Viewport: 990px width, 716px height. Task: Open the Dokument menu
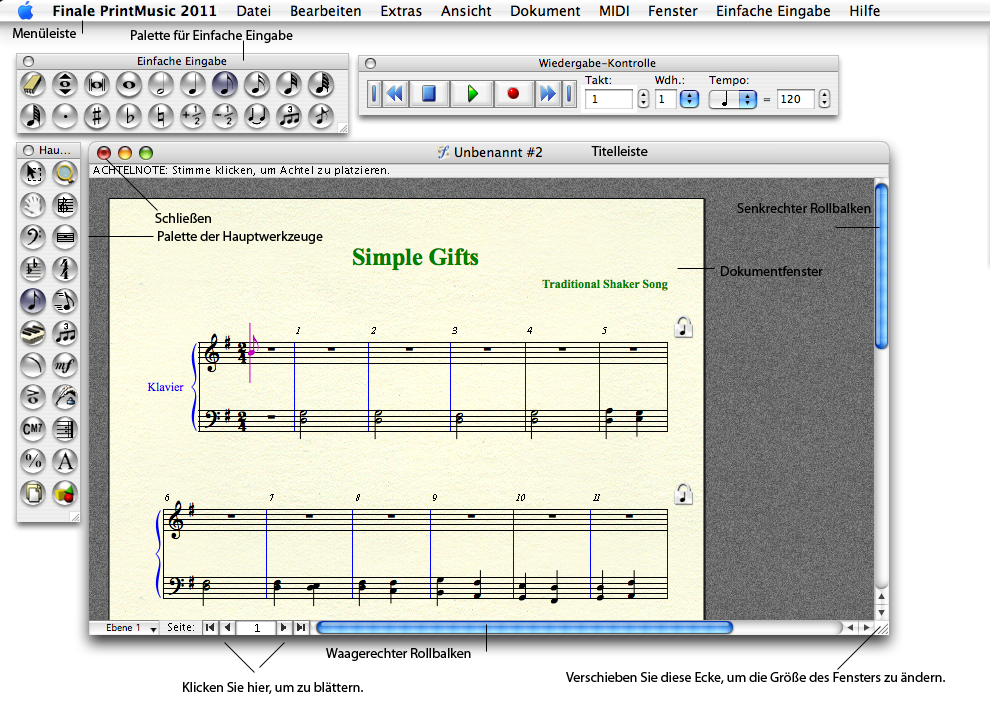[x=545, y=11]
